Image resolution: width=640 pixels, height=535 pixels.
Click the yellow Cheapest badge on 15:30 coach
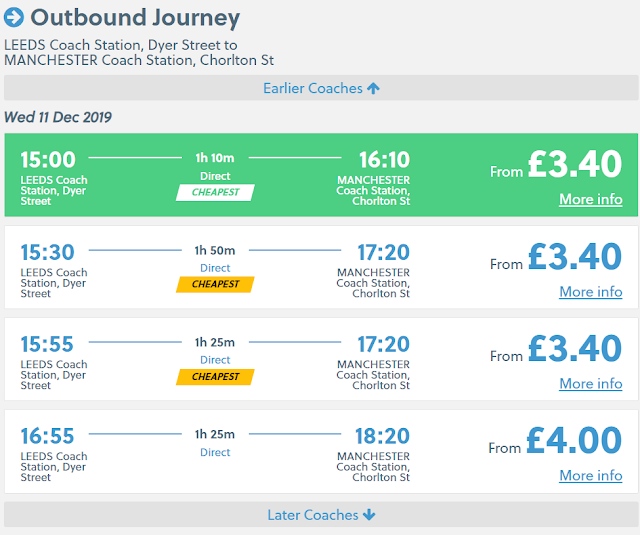click(x=215, y=284)
